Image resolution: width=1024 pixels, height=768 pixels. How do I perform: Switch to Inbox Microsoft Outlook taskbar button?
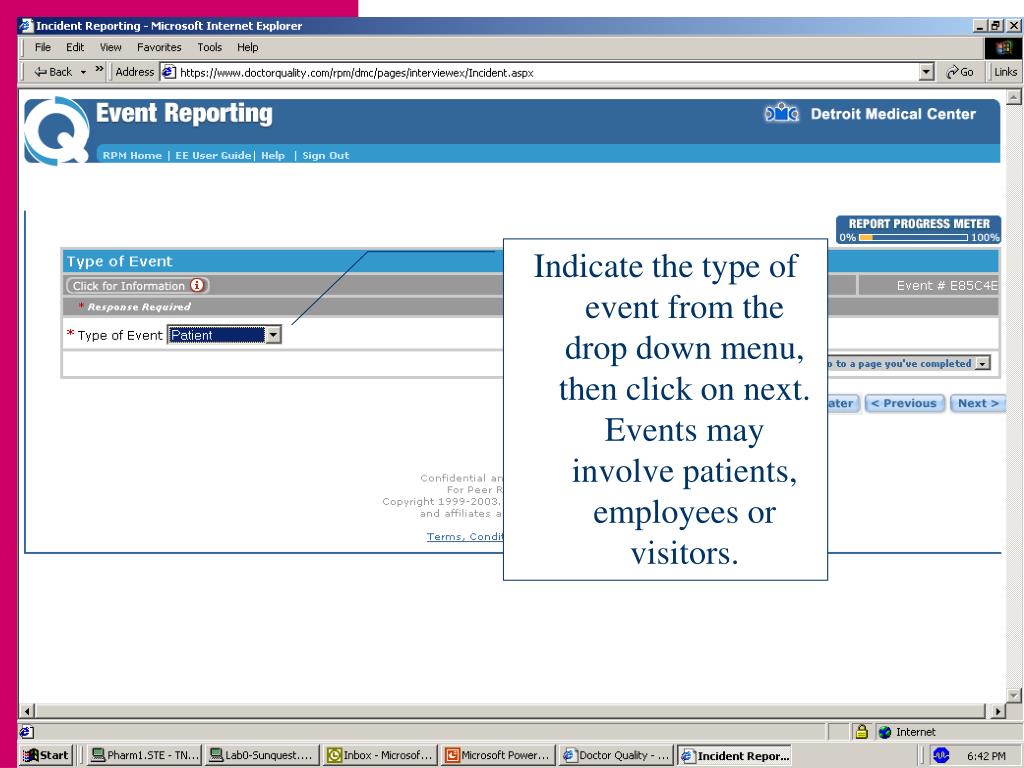379,755
